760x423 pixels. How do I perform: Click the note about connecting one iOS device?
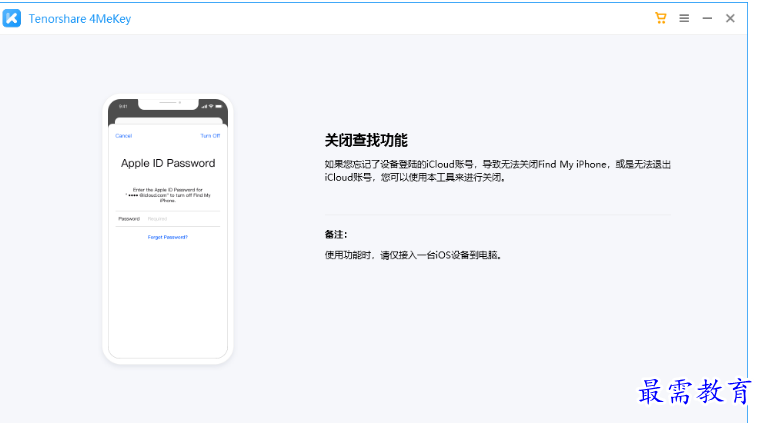[x=413, y=255]
